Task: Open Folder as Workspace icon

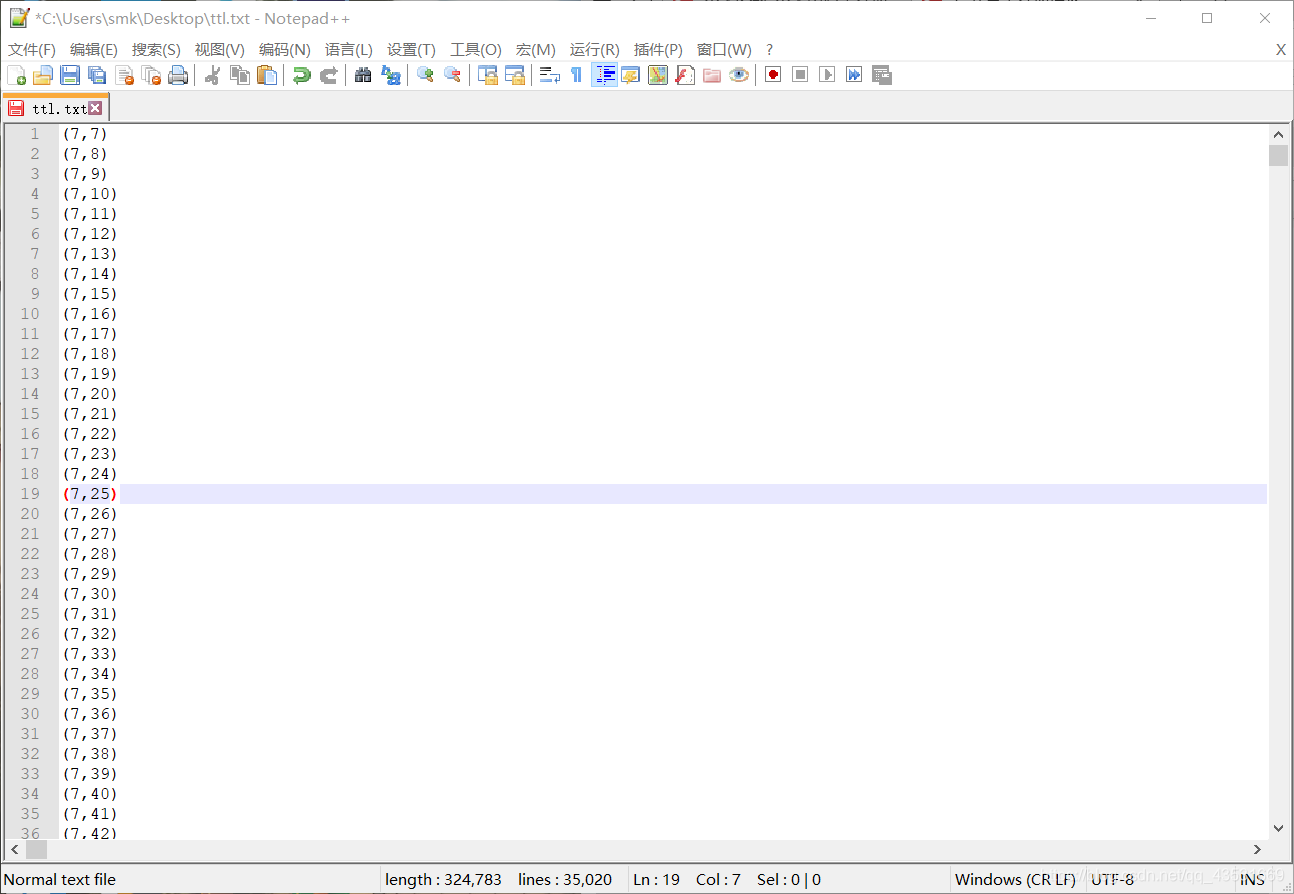Action: (712, 75)
